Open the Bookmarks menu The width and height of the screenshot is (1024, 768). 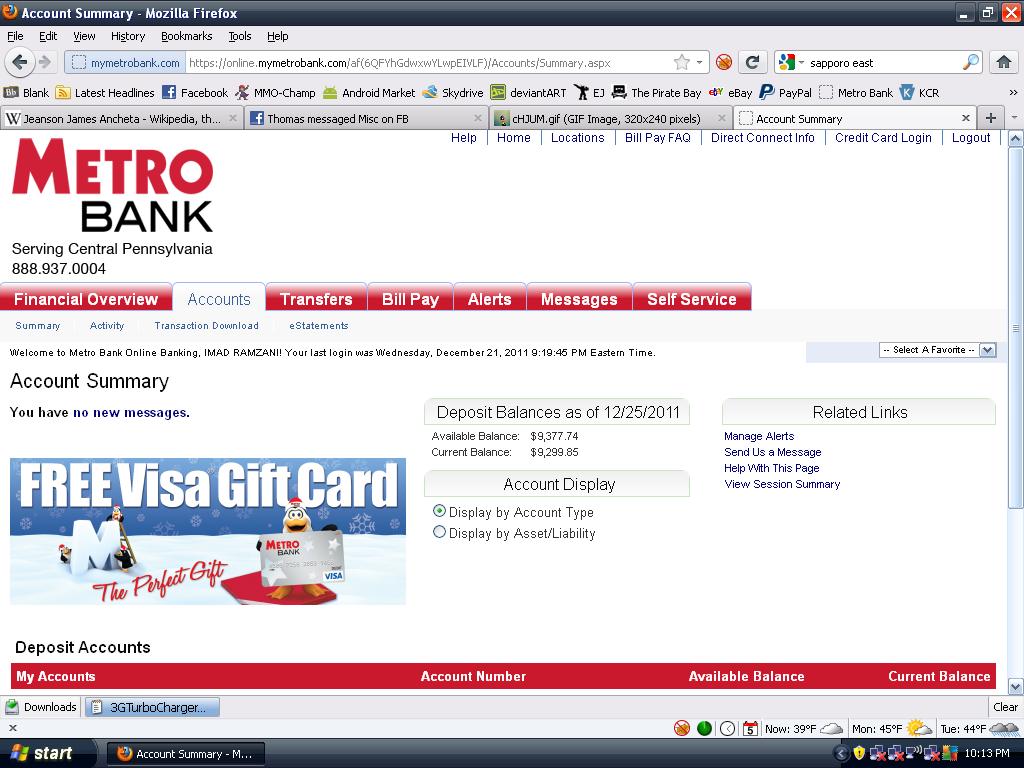[186, 36]
